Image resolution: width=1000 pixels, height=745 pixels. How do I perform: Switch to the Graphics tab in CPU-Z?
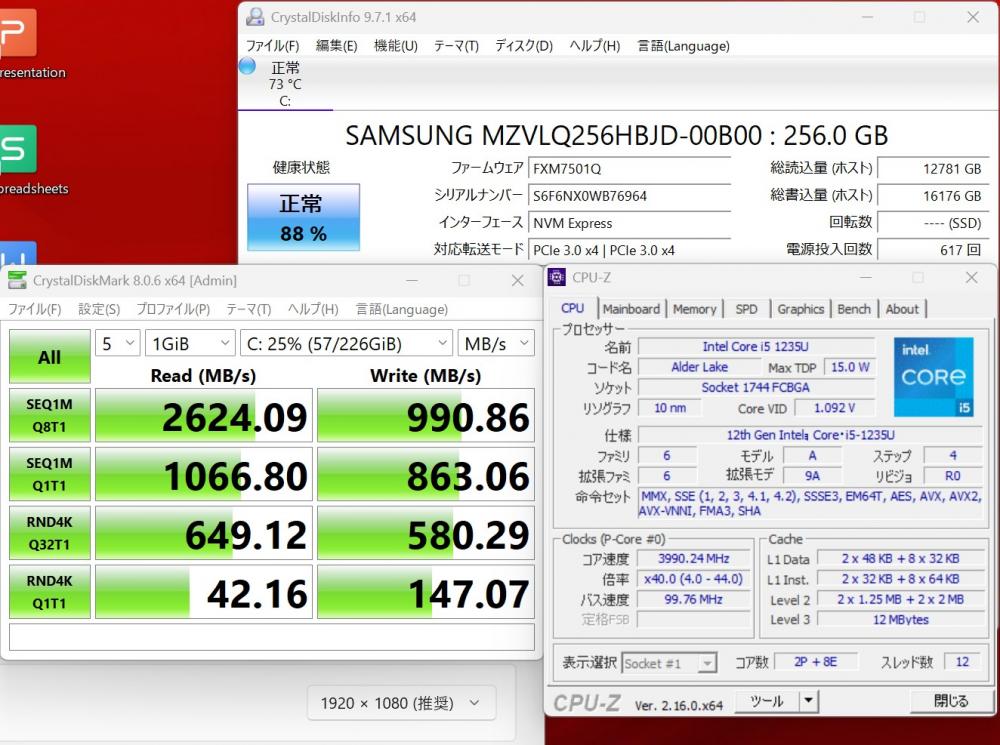800,309
